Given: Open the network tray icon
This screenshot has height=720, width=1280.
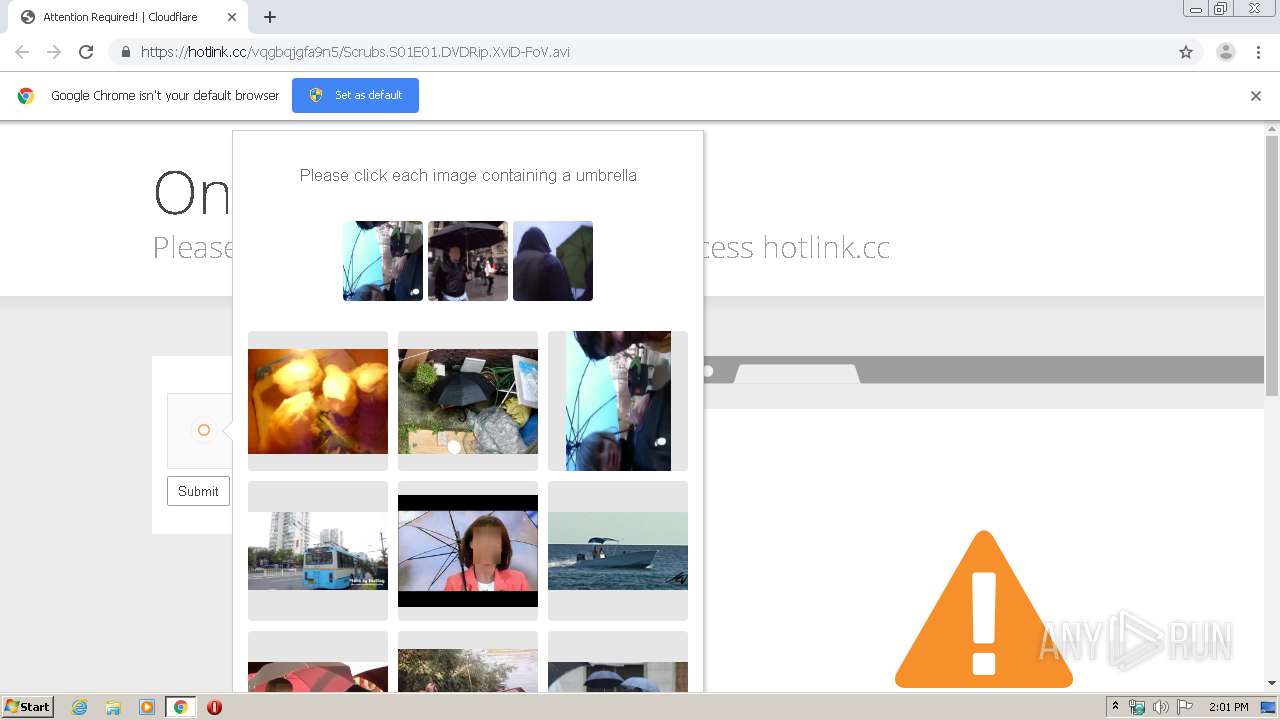Looking at the screenshot, I should pyautogui.click(x=1137, y=707).
